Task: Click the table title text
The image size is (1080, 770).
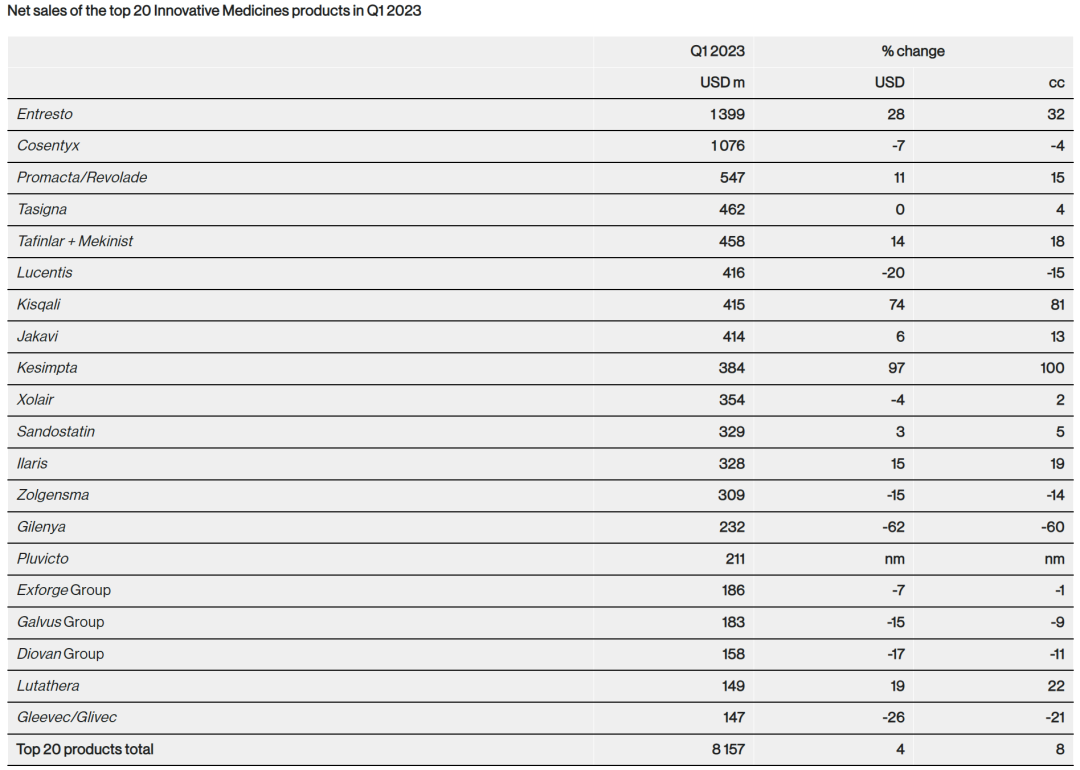Action: [x=214, y=12]
